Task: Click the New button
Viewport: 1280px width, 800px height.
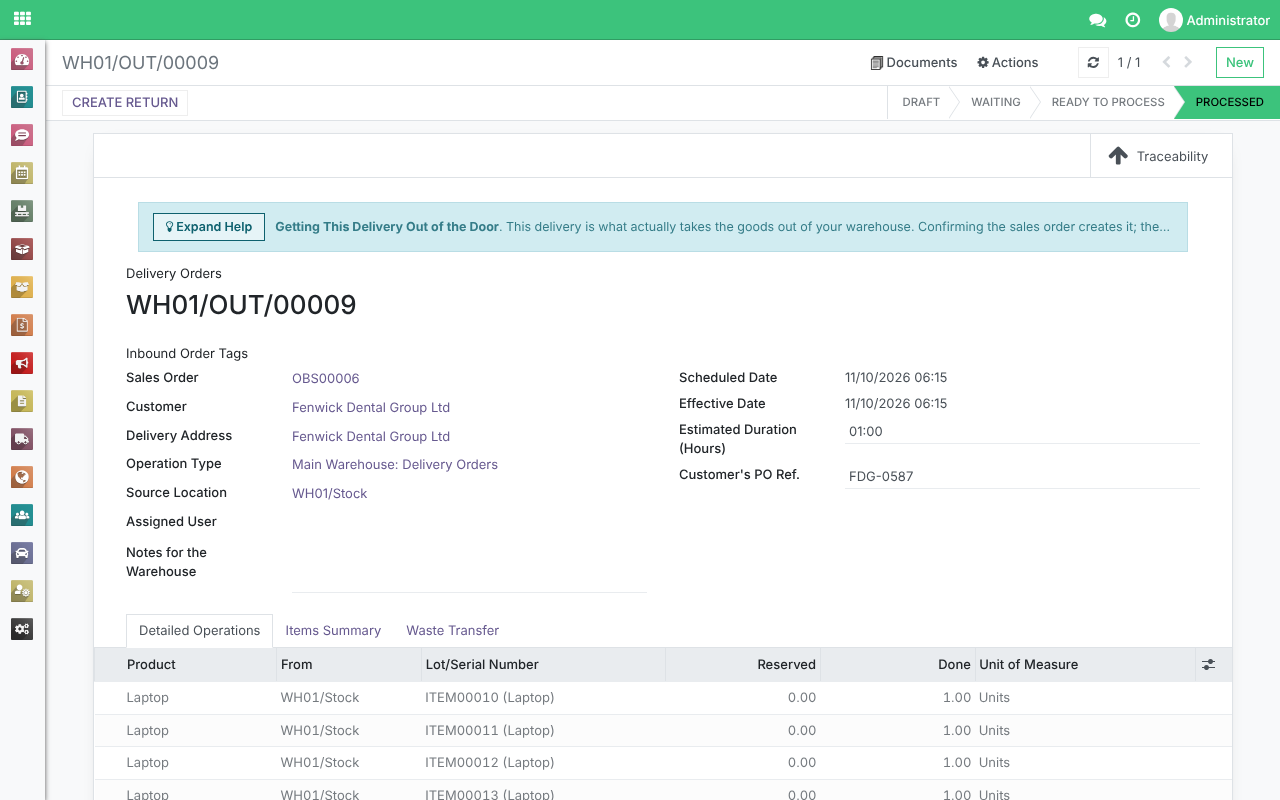Action: [1240, 63]
